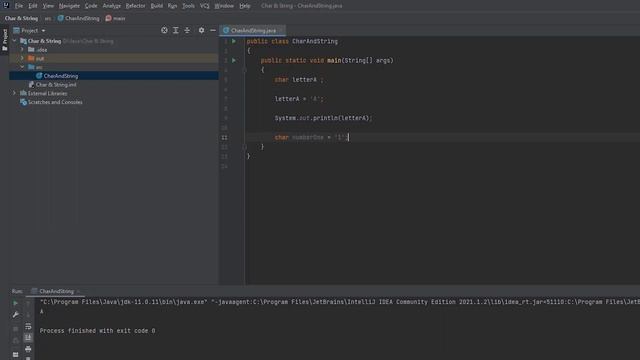Open the Tools menu
Screen dimensions: 640x360
point(188,6)
